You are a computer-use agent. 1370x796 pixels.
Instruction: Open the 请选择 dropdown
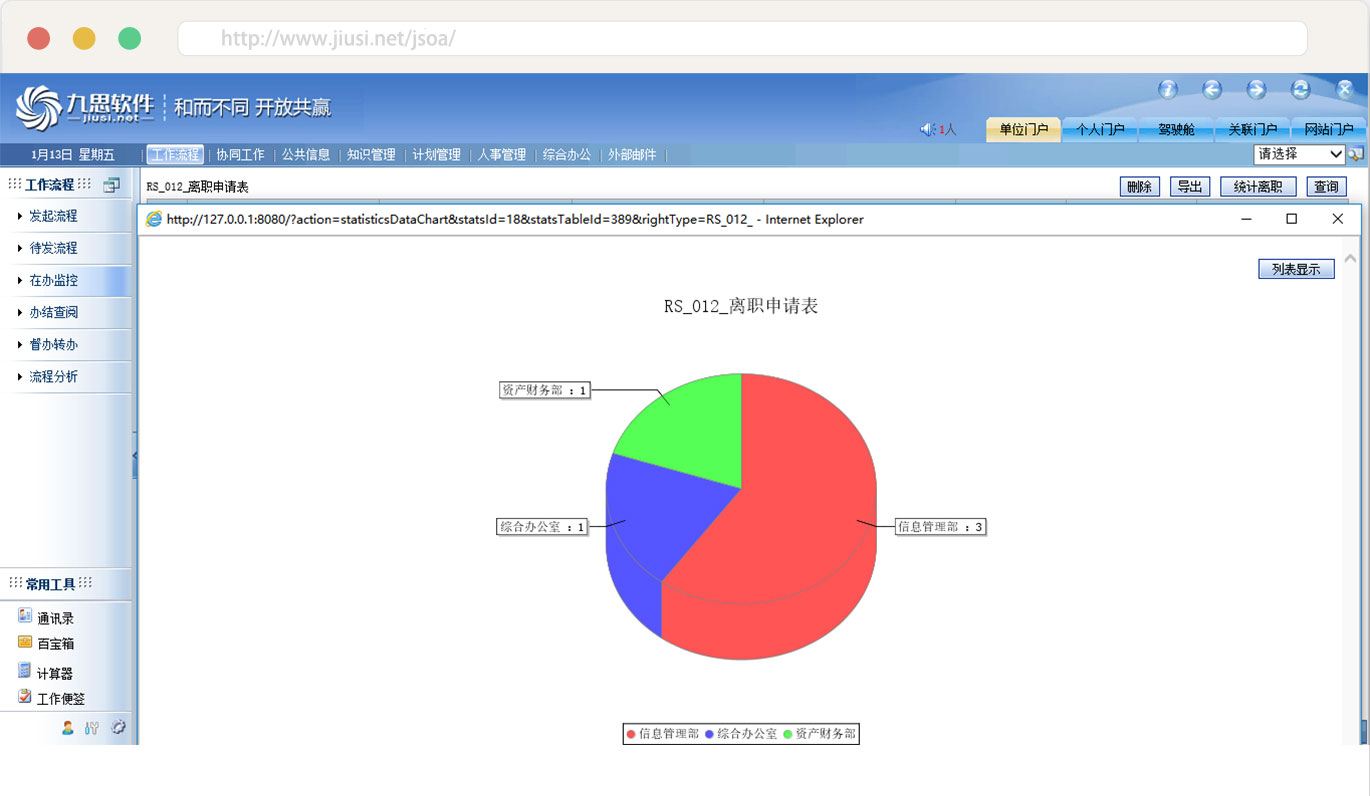[x=1299, y=154]
